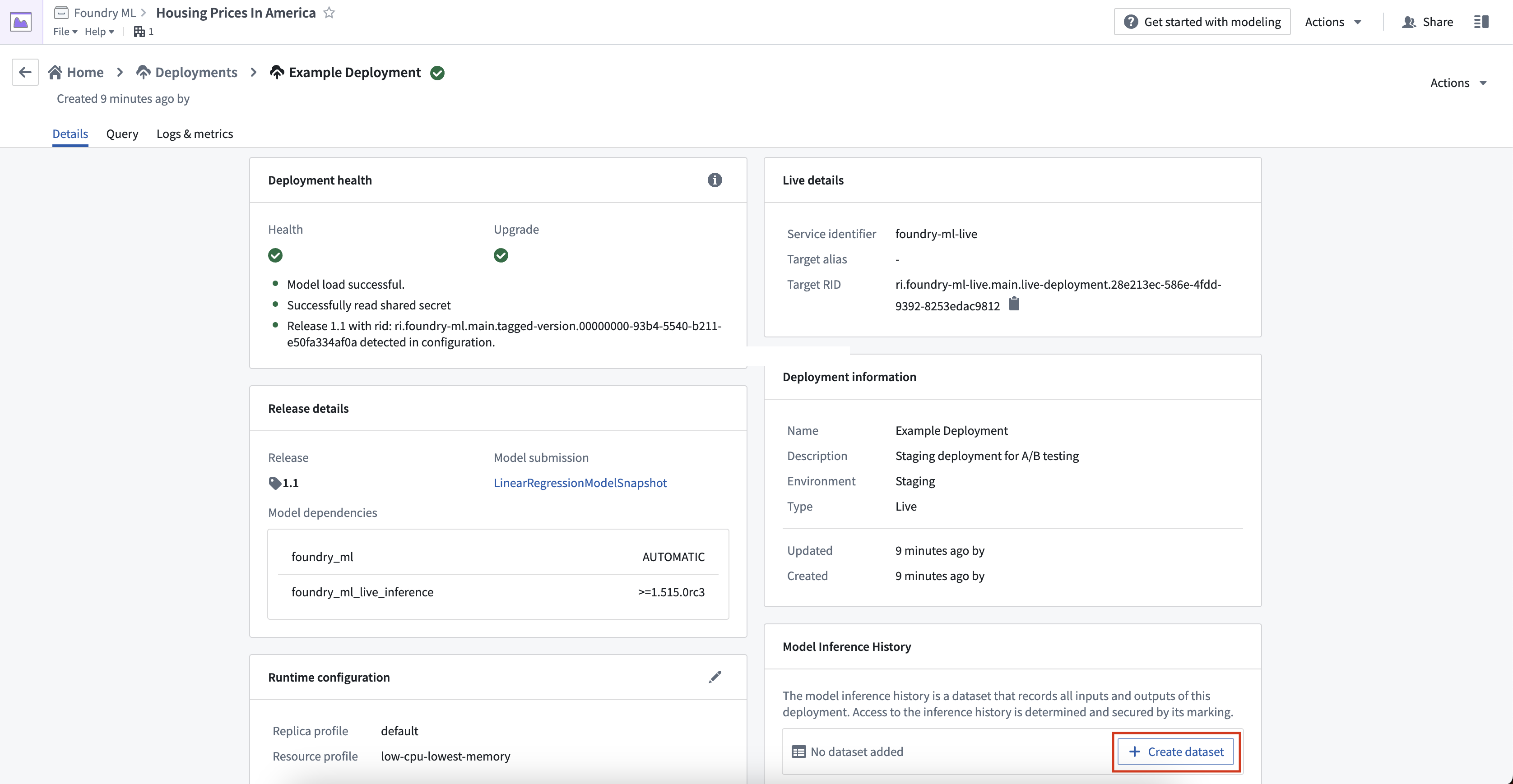1513x784 pixels.
Task: Click the Staging deployment for A/B testing description
Action: point(987,455)
